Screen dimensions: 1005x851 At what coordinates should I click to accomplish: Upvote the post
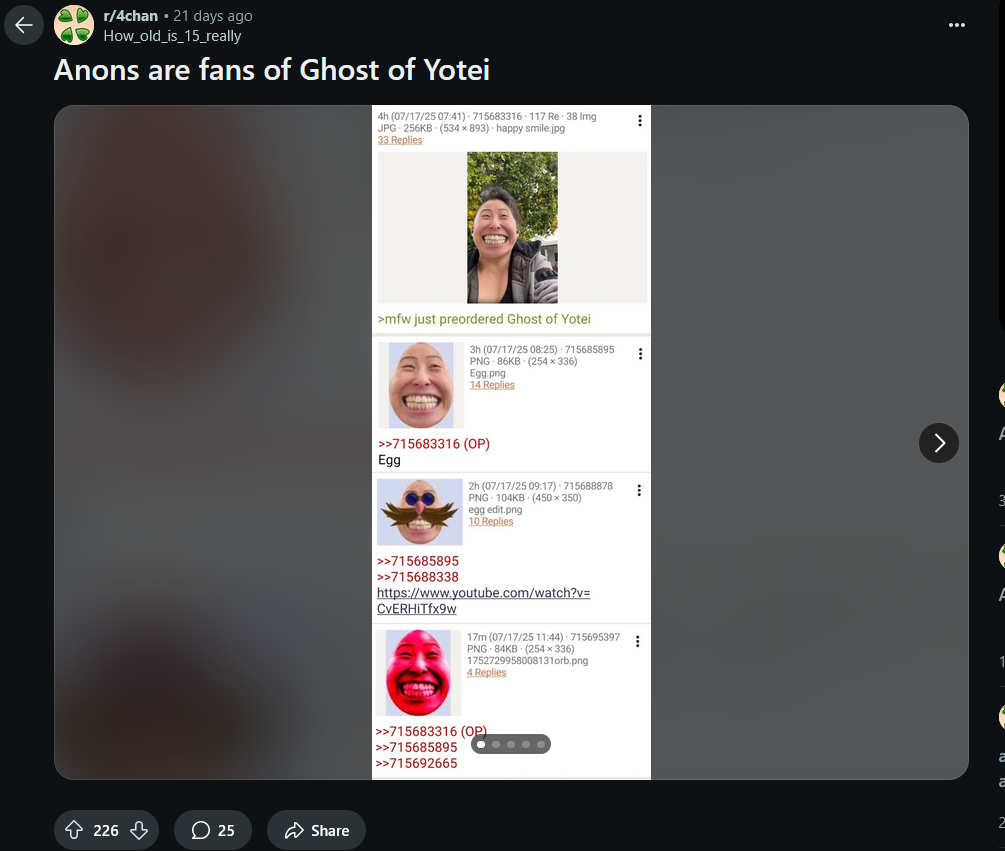[x=74, y=830]
